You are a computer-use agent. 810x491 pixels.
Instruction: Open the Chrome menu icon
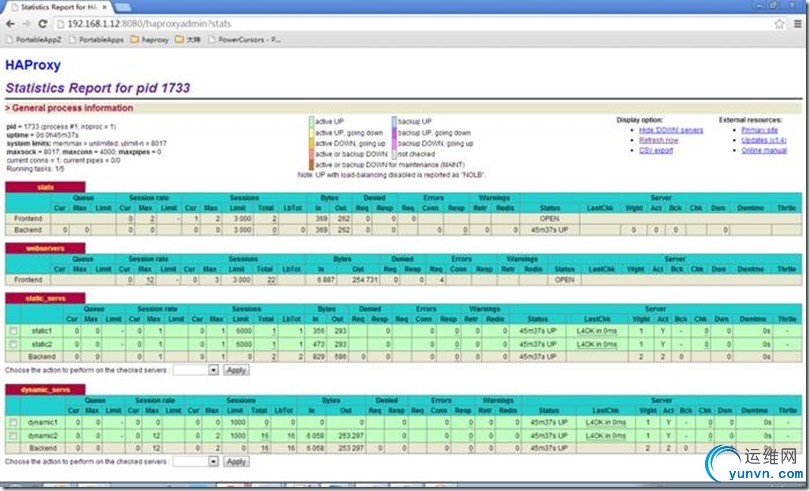(796, 23)
